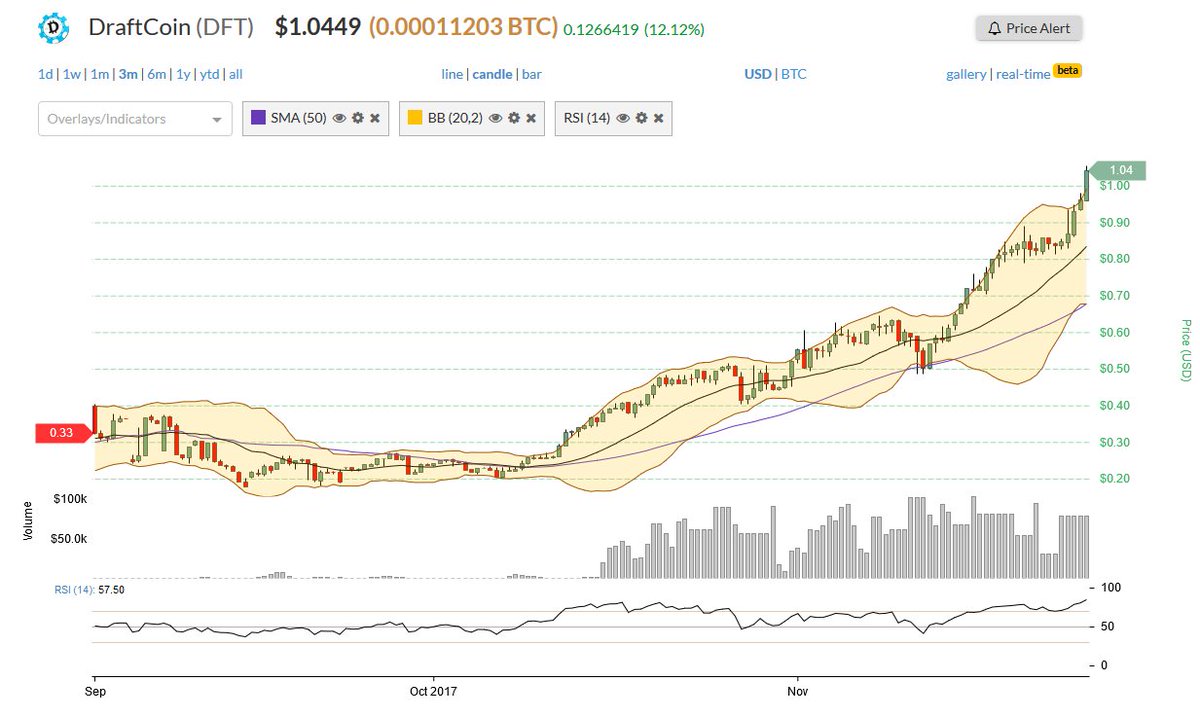Open the gallery link
The width and height of the screenshot is (1200, 717).
tap(966, 74)
